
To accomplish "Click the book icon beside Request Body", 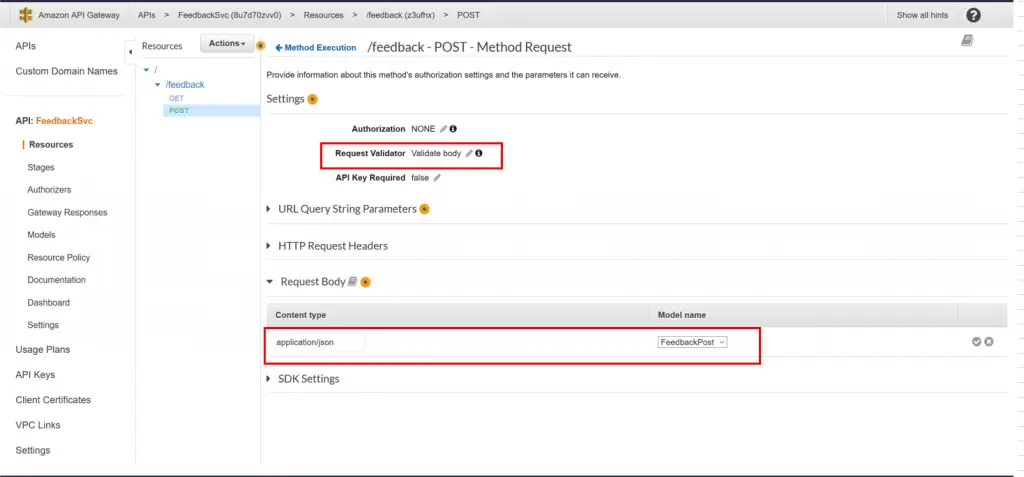I will [353, 282].
